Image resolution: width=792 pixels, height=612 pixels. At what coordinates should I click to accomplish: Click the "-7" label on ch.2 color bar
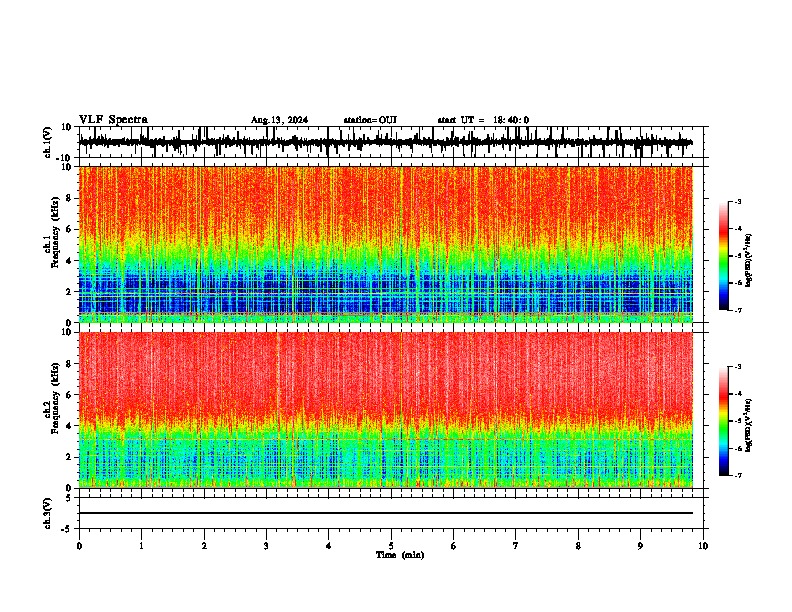click(738, 475)
